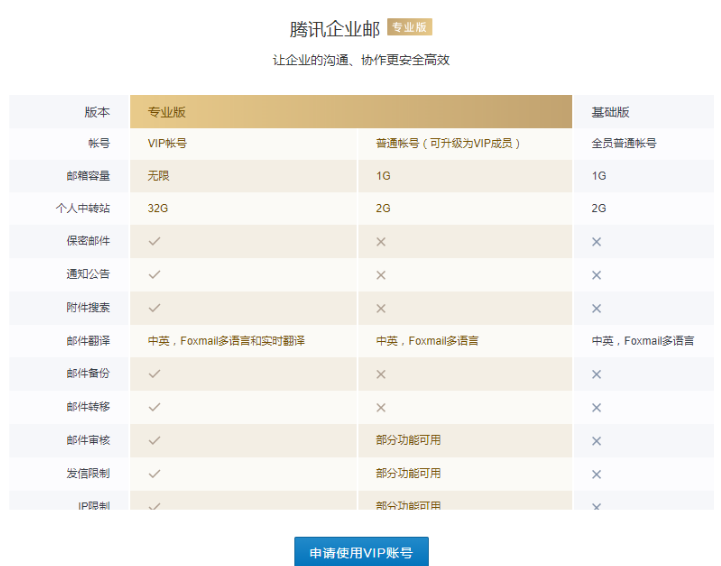Click the gold 专业版 badge beside the title

(x=409, y=28)
